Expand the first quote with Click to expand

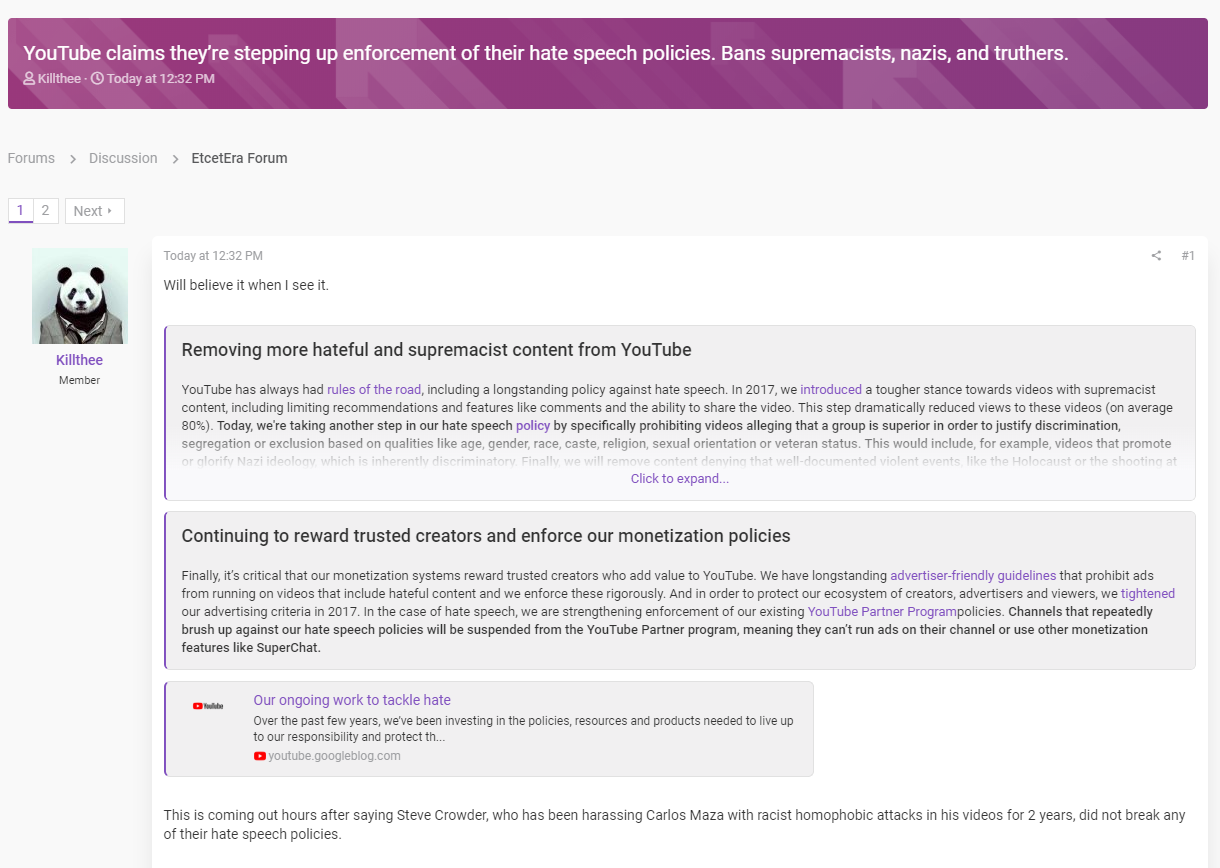pyautogui.click(x=680, y=479)
